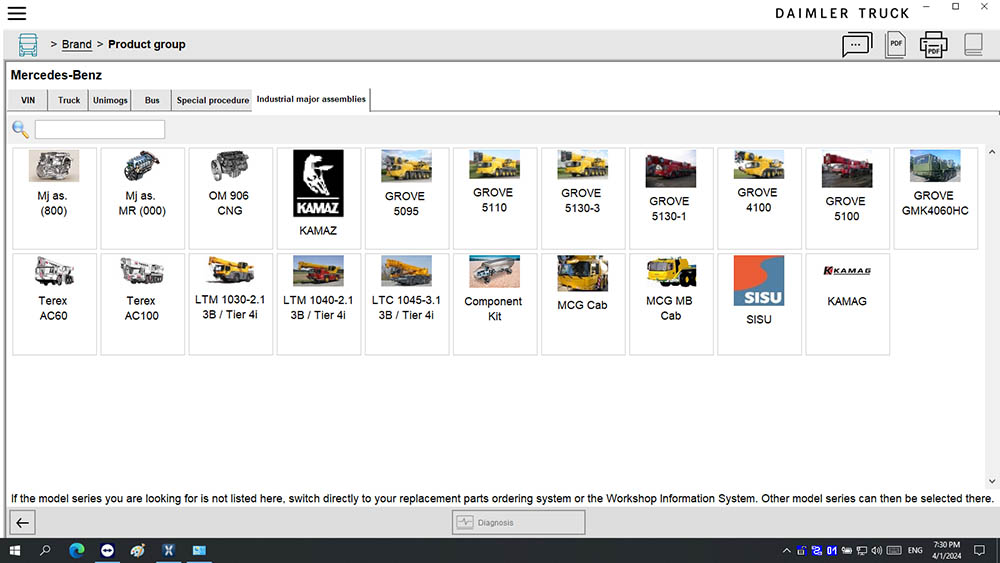
Task: Choose the GROVE 4100 crane tile
Action: tap(759, 198)
